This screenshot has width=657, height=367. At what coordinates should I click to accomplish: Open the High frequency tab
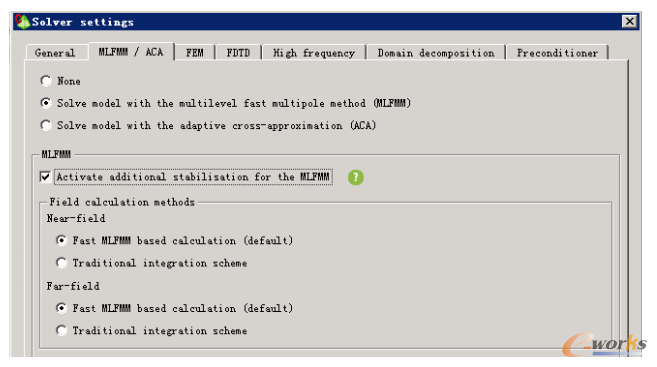tap(314, 53)
